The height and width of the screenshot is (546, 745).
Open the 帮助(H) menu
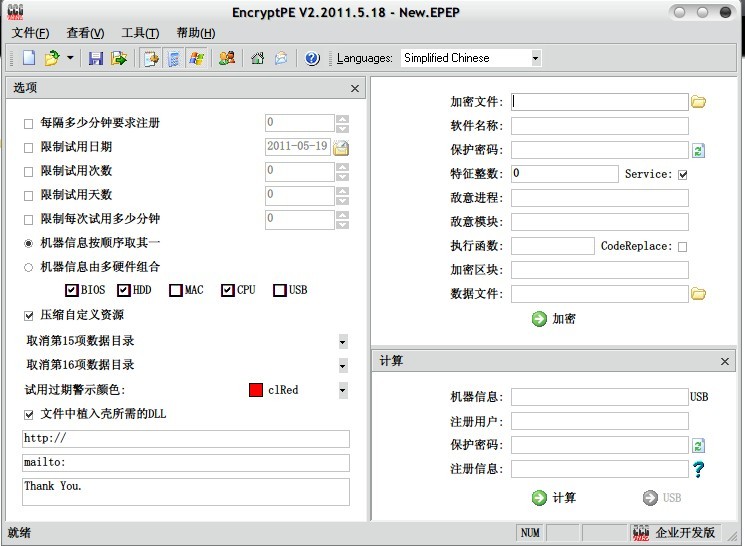196,33
